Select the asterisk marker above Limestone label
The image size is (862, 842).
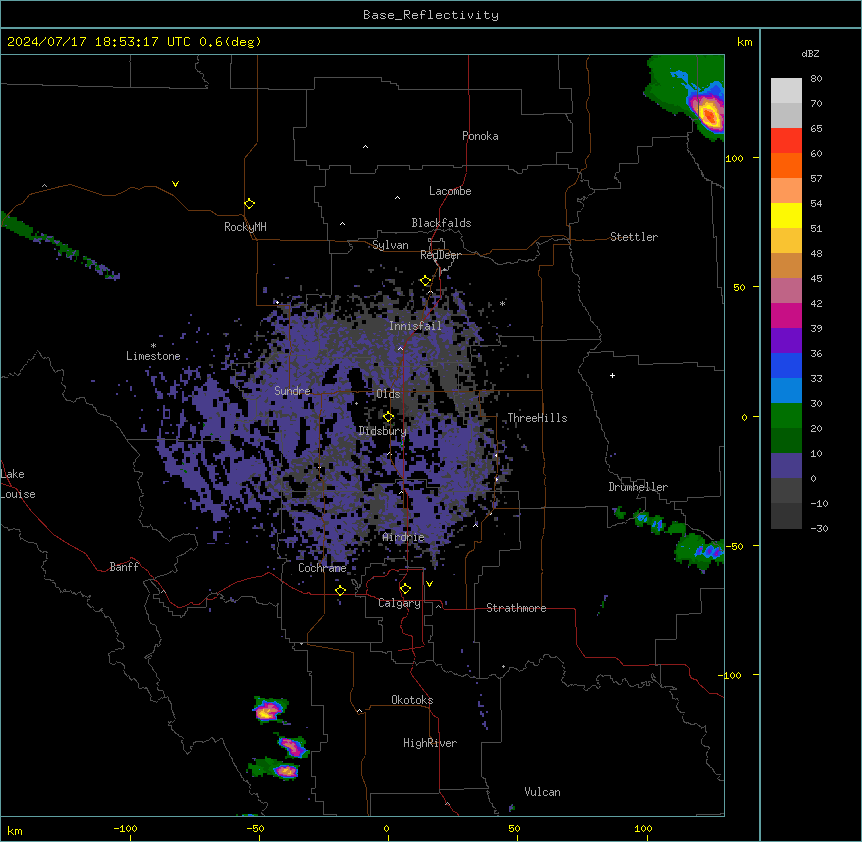click(153, 346)
